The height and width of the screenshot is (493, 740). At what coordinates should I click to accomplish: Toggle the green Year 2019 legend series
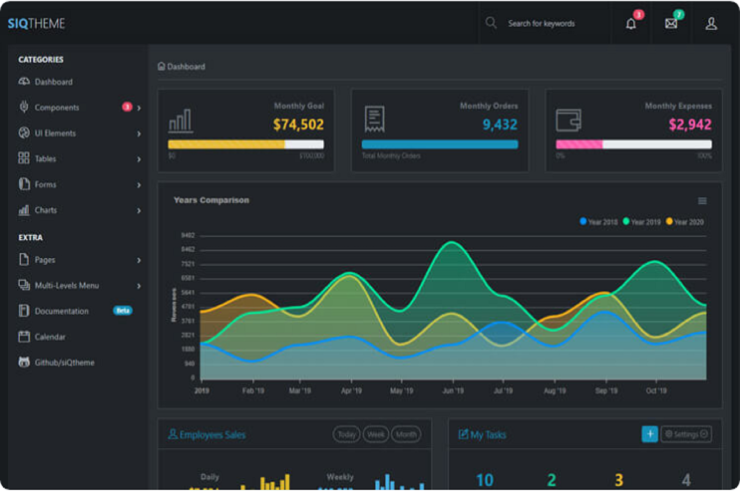point(642,221)
